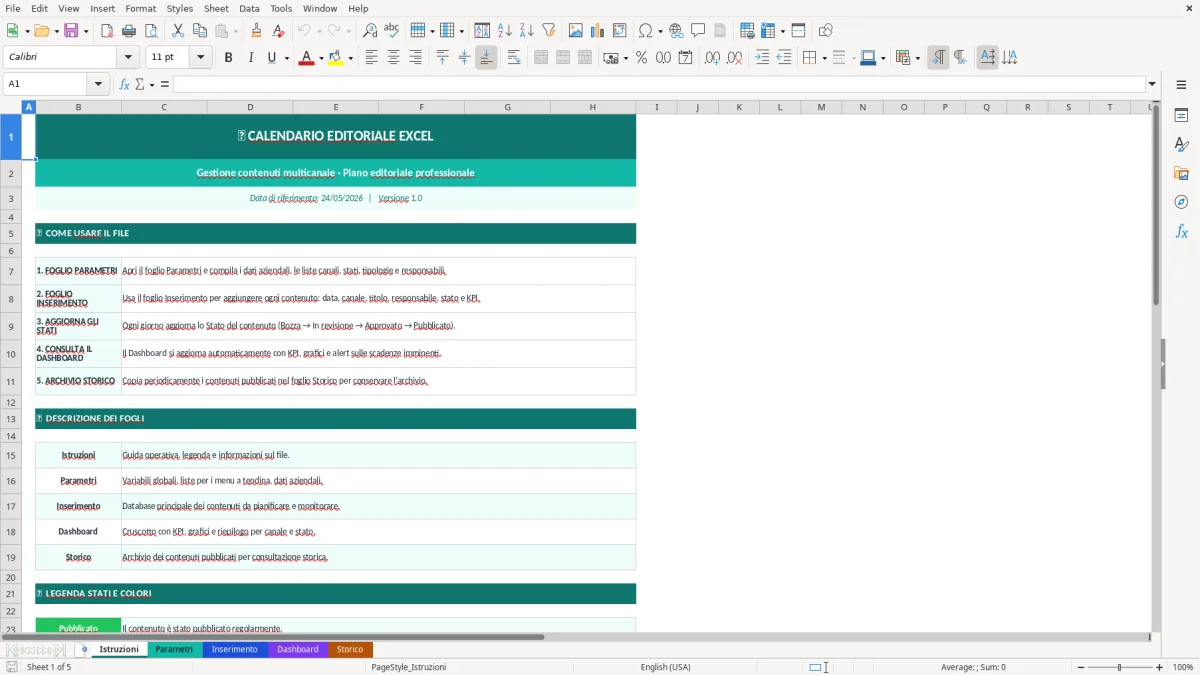Click zoom out minus button
This screenshot has width=1200, height=675.
pos(1079,667)
